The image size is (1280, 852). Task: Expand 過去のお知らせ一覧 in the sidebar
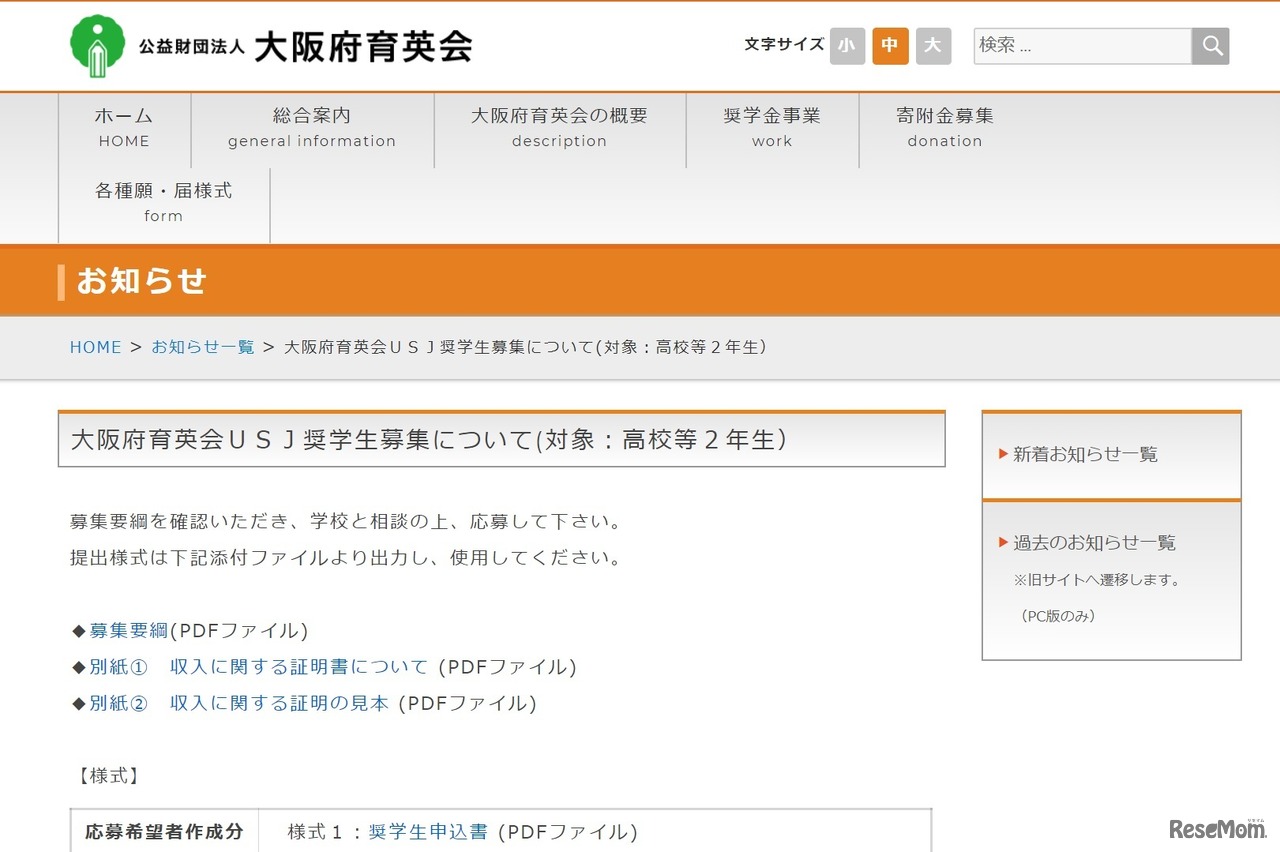click(1094, 543)
